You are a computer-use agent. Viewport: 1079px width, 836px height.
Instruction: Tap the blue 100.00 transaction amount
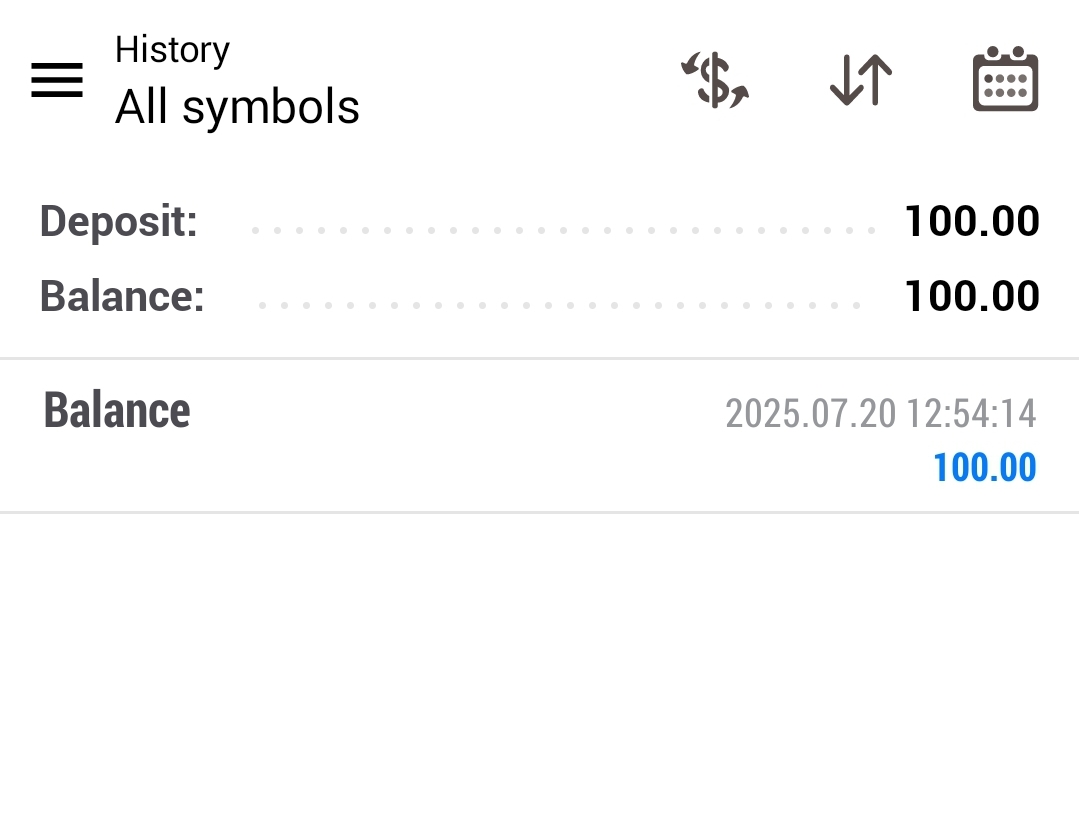(x=984, y=468)
